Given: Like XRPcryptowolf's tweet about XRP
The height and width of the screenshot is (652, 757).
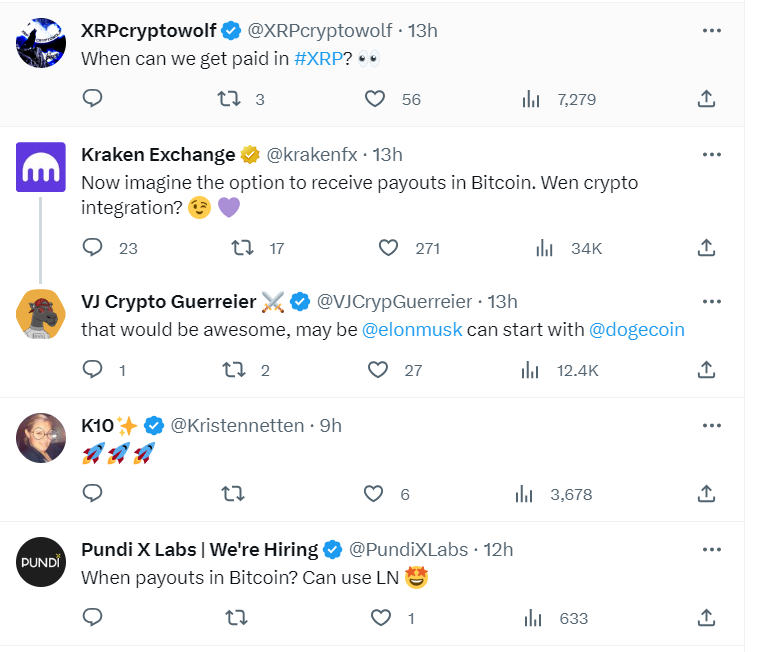Looking at the screenshot, I should (375, 99).
